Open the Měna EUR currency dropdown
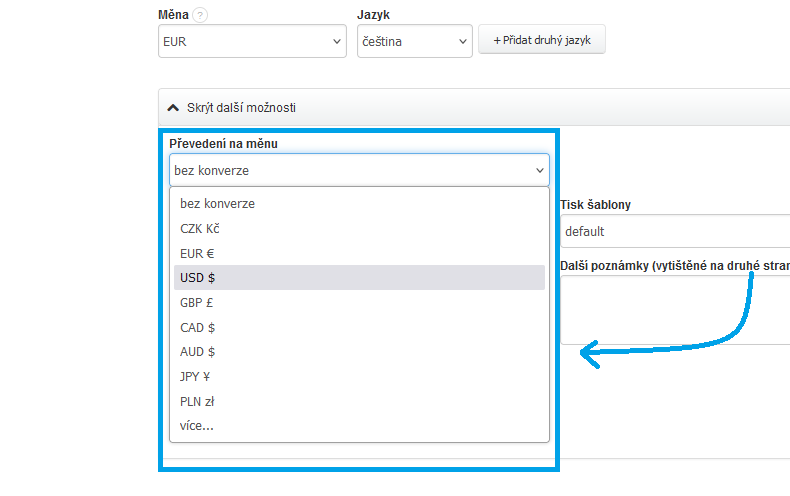Viewport: 790px width, 496px height. [x=253, y=41]
